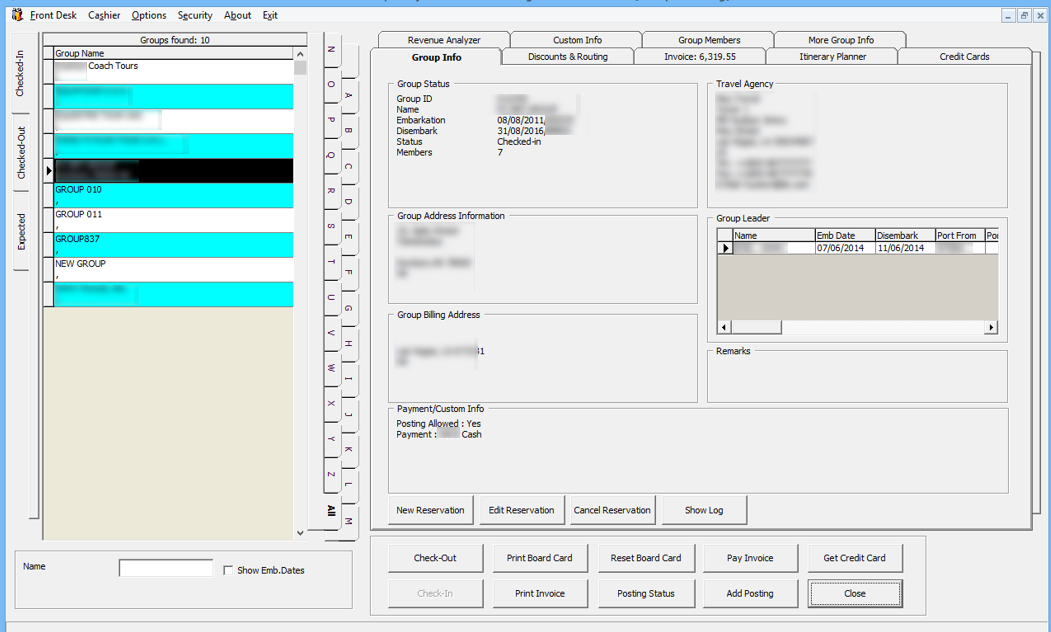1051x632 pixels.
Task: Select the Group Info tab
Action: [x=436, y=58]
